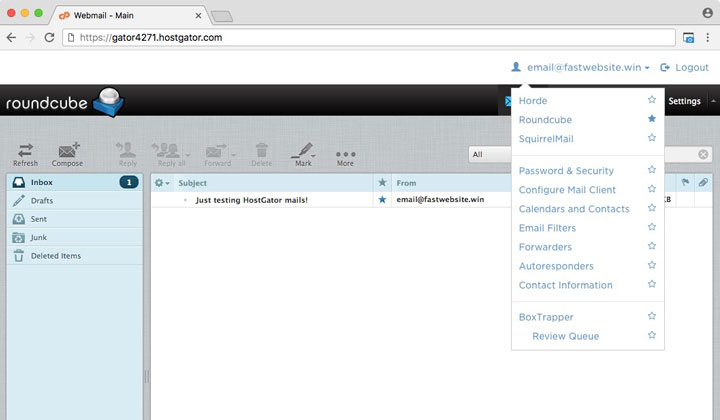Expand the Reply all options arrow
This screenshot has width=720, height=420.
187,155
